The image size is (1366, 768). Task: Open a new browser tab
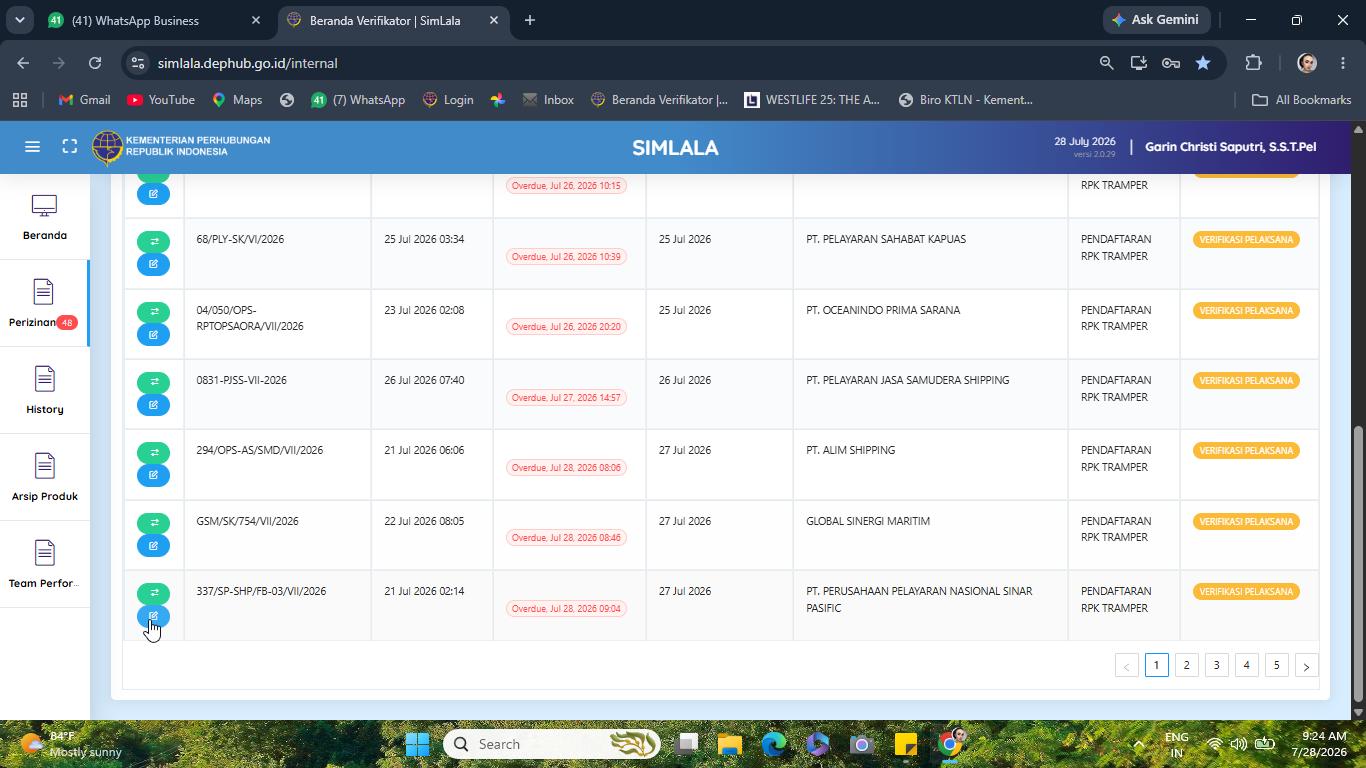coord(530,20)
